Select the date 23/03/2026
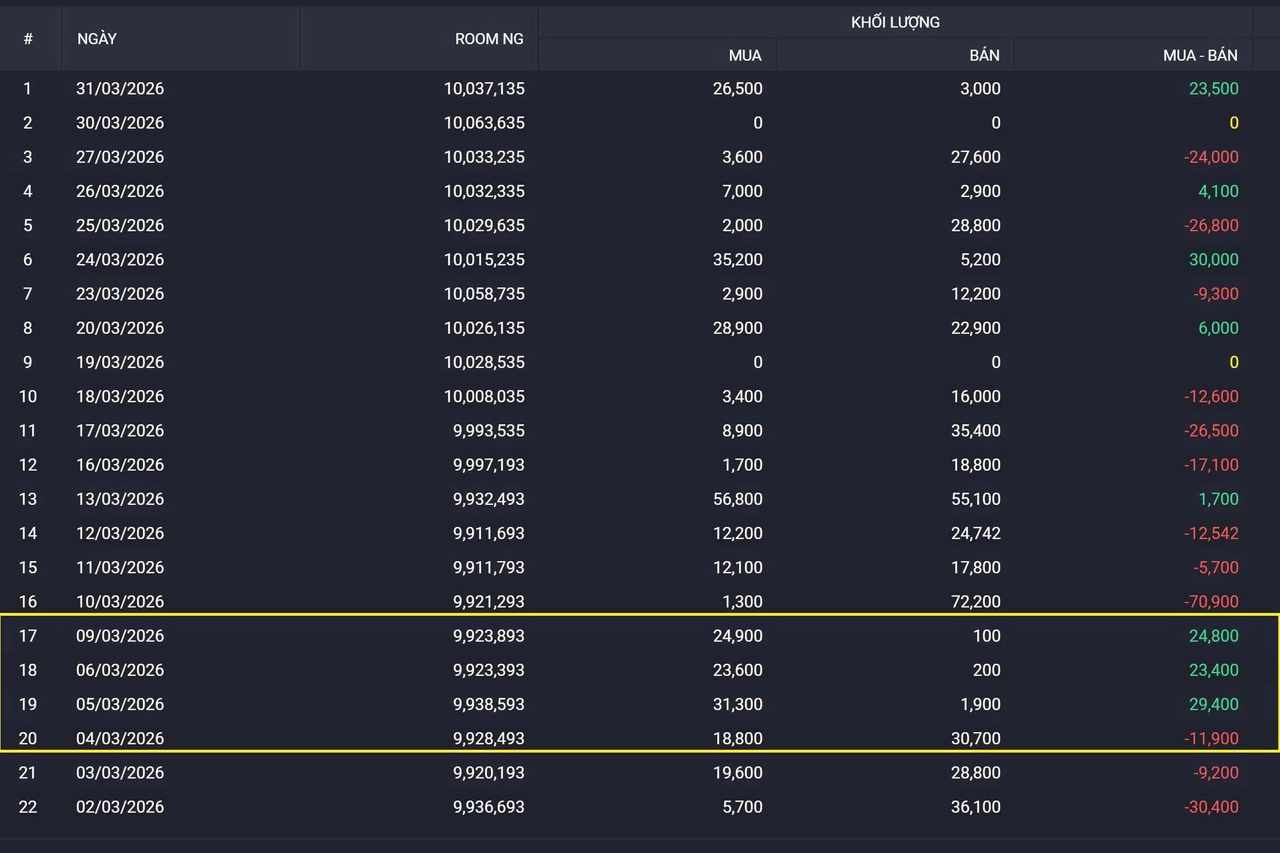Image resolution: width=1280 pixels, height=853 pixels. point(120,294)
